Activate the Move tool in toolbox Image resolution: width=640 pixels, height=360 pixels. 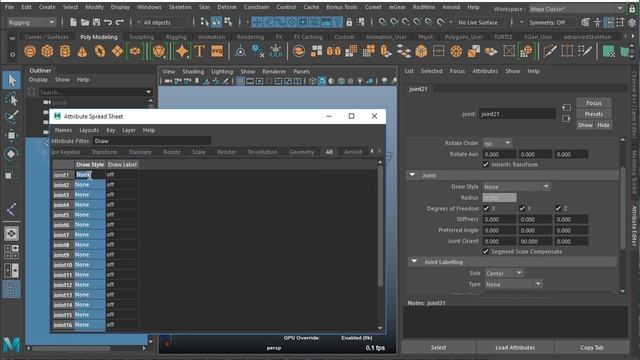[x=11, y=135]
